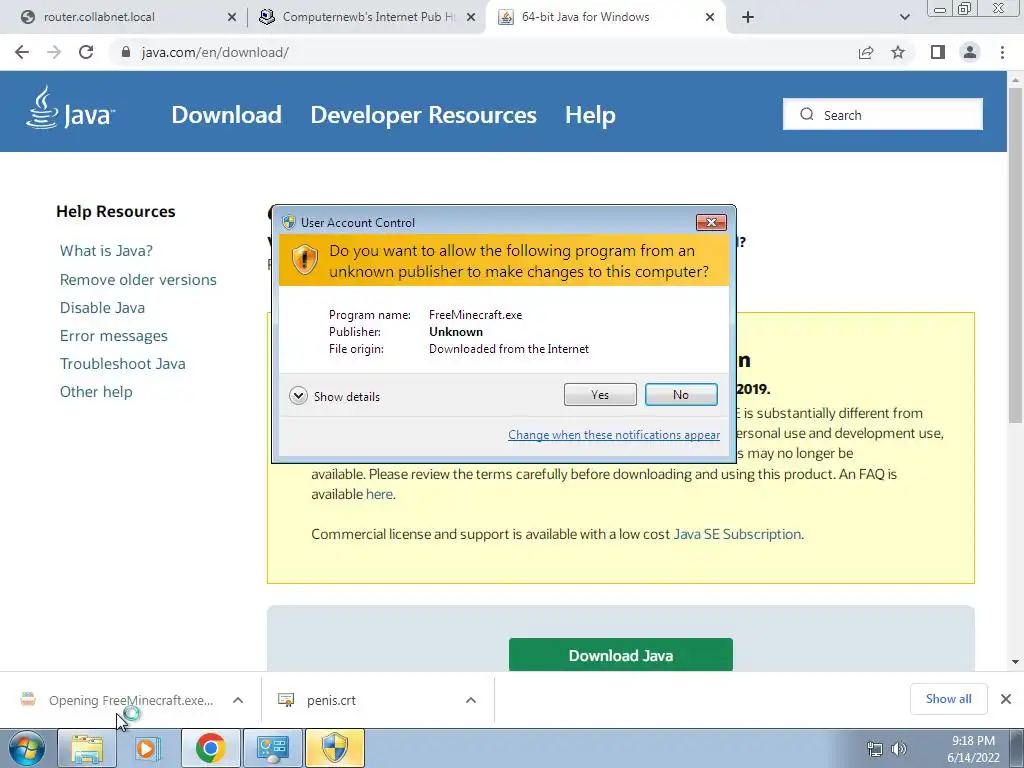1024x768 pixels.
Task: Open a new tab with the plus icon
Action: coord(748,17)
